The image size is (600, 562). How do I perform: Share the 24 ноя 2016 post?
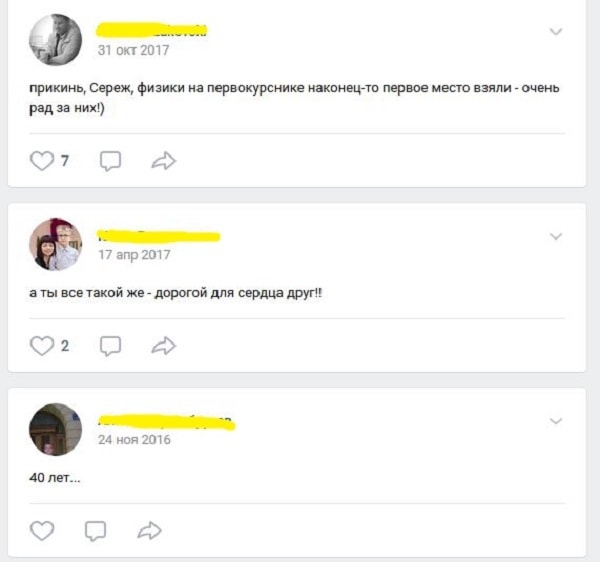(149, 531)
